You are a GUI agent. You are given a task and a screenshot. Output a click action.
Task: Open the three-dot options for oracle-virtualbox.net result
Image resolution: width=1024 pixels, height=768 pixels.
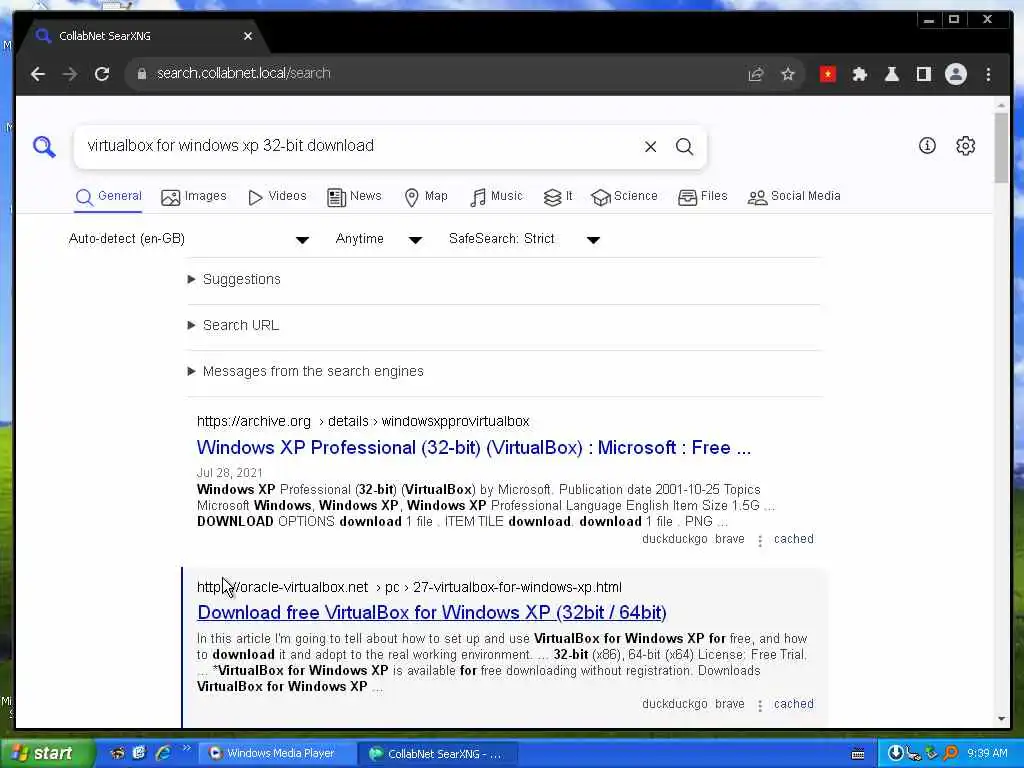760,706
